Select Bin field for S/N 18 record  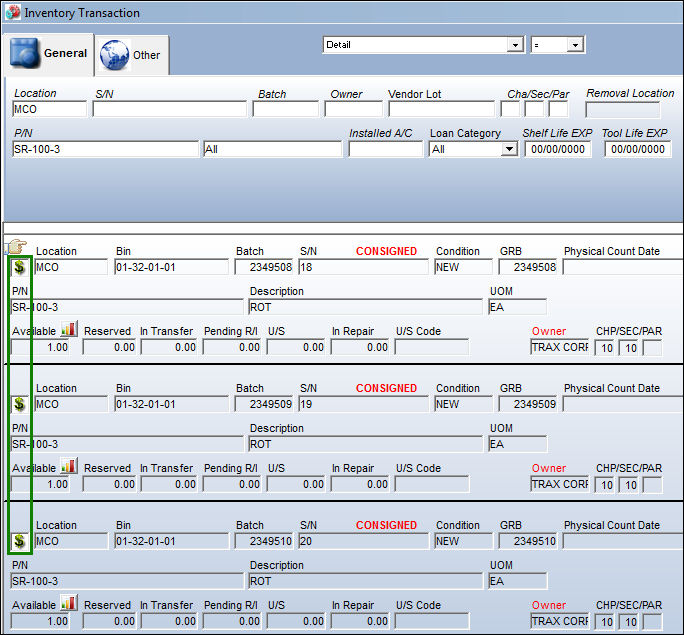click(x=171, y=267)
